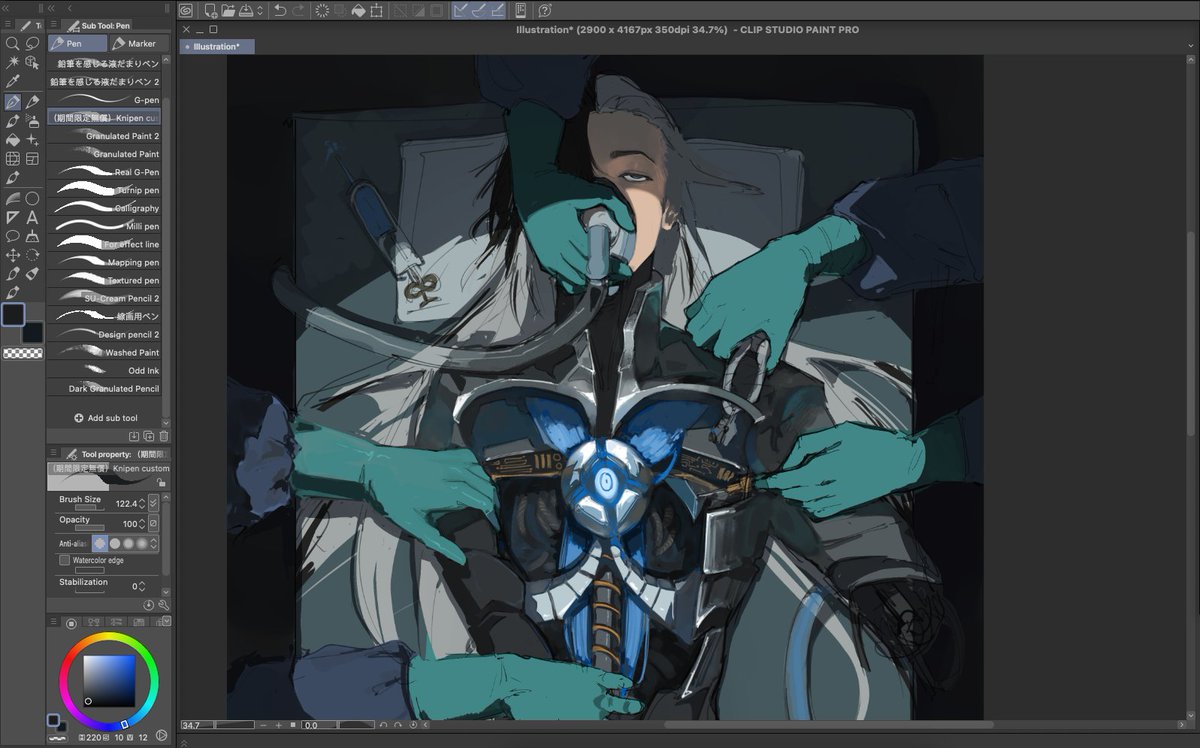Viewport: 1200px width, 748px height.
Task: Redo the undone action
Action: [x=299, y=11]
